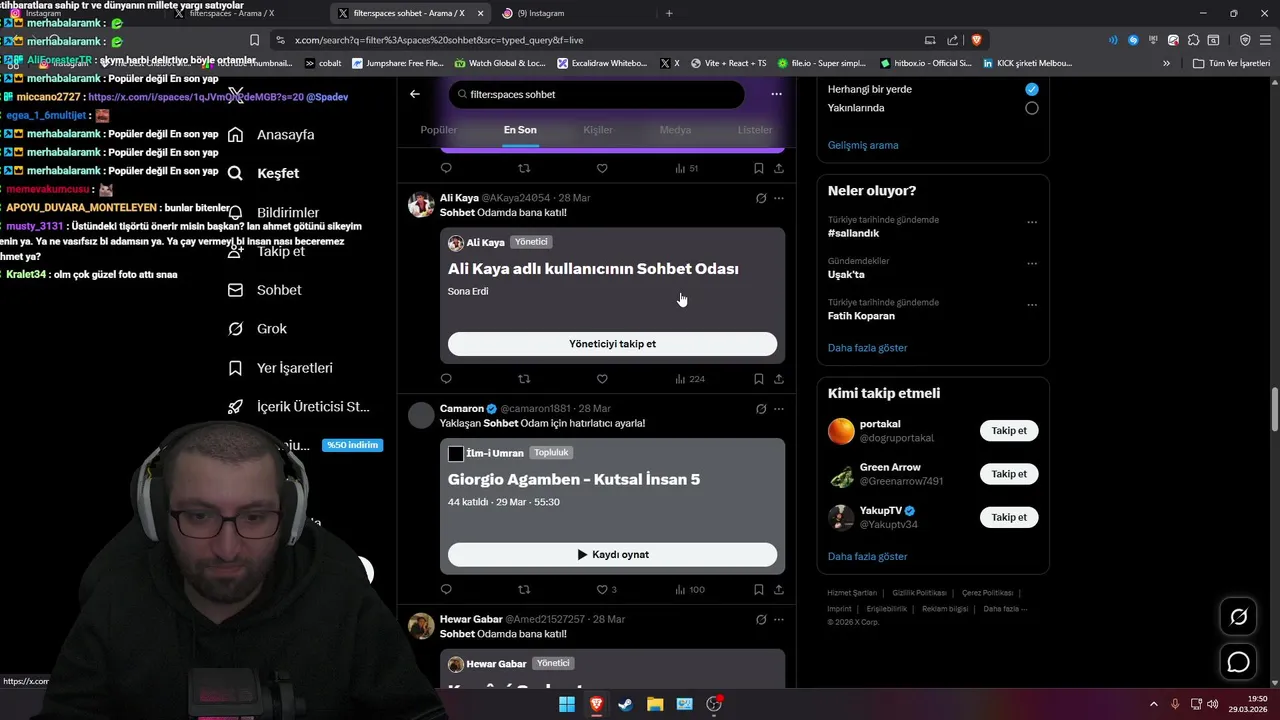Reply to Ali Kaya's post

coord(446,379)
